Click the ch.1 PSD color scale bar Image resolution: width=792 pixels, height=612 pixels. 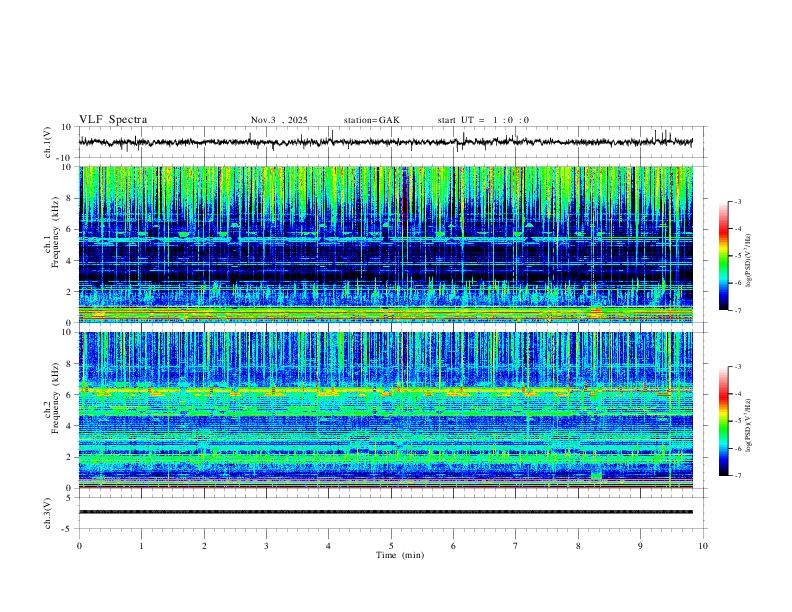tap(724, 256)
